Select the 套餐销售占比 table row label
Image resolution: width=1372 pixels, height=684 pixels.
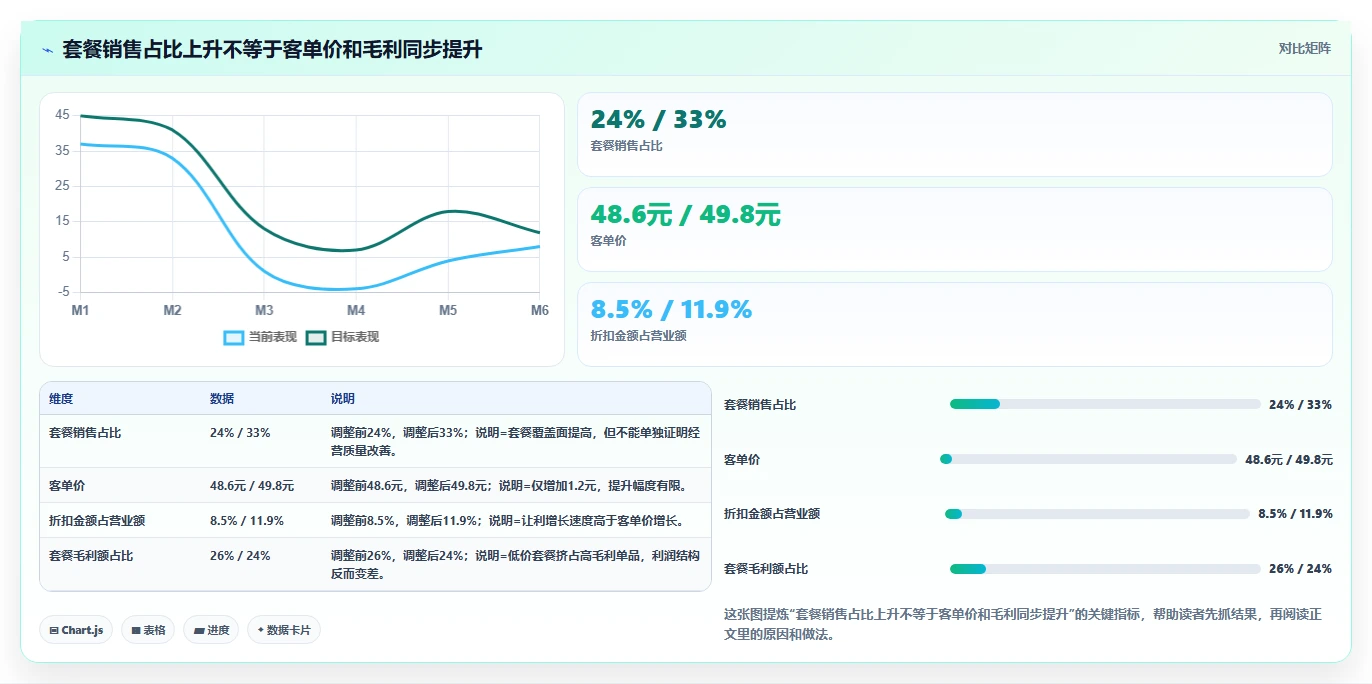tap(85, 433)
